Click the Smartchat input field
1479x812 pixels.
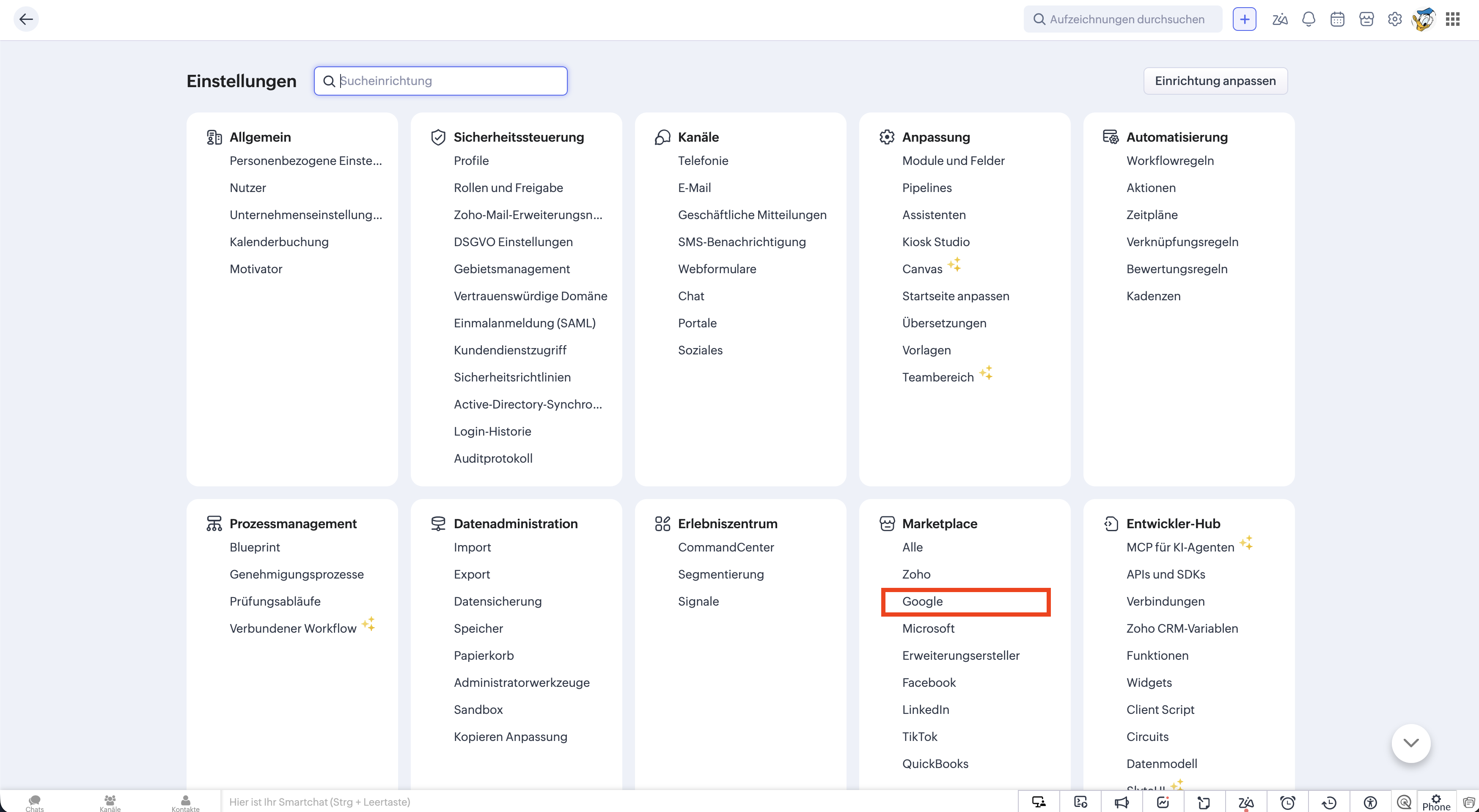pyautogui.click(x=619, y=802)
